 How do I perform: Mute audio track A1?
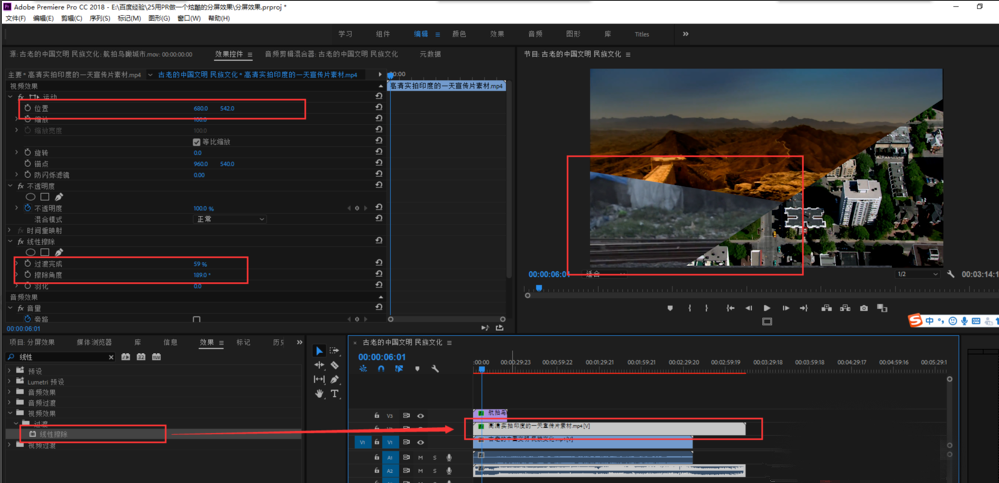[x=420, y=457]
